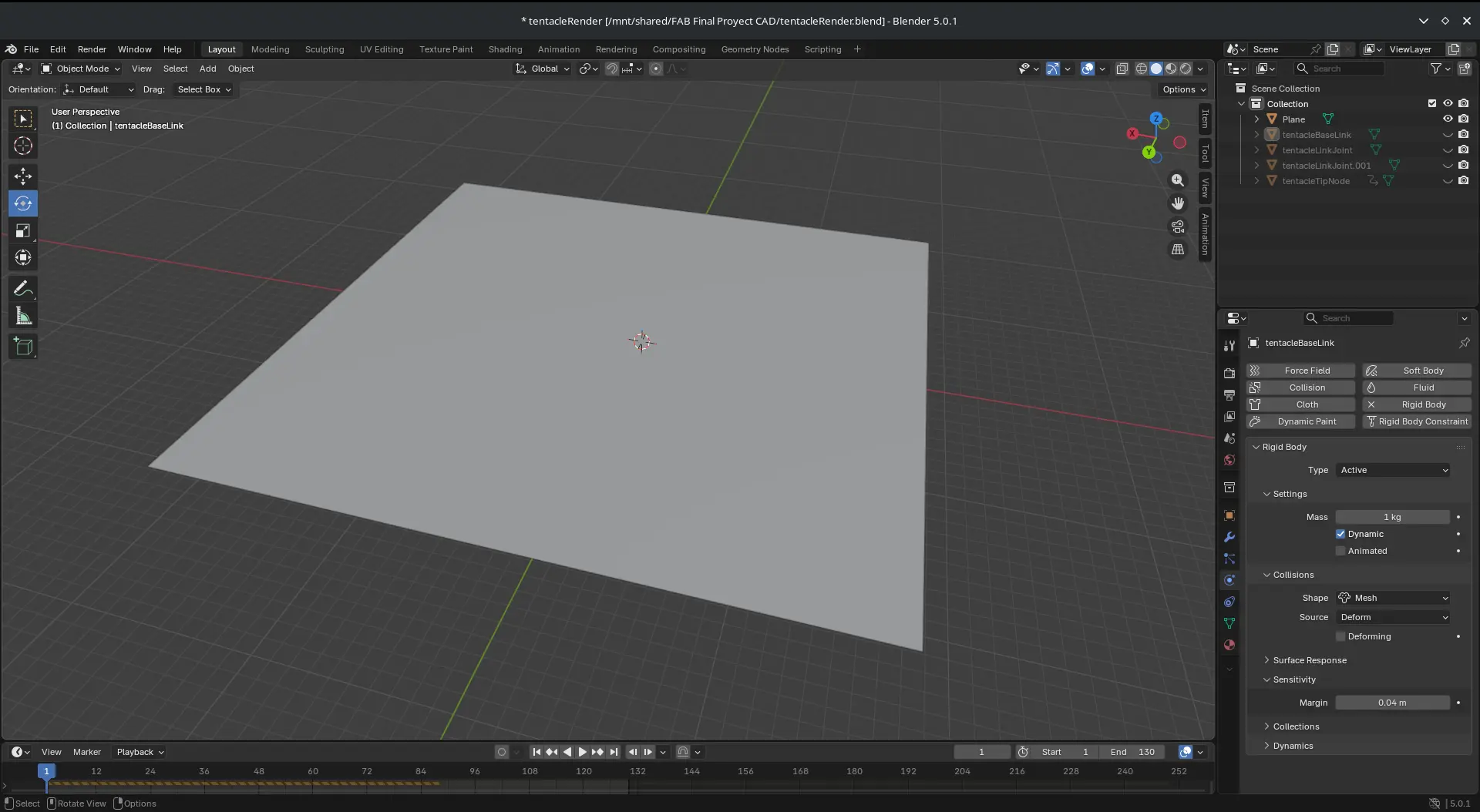1480x812 pixels.
Task: Open the rigid body Type dropdown
Action: point(1393,470)
